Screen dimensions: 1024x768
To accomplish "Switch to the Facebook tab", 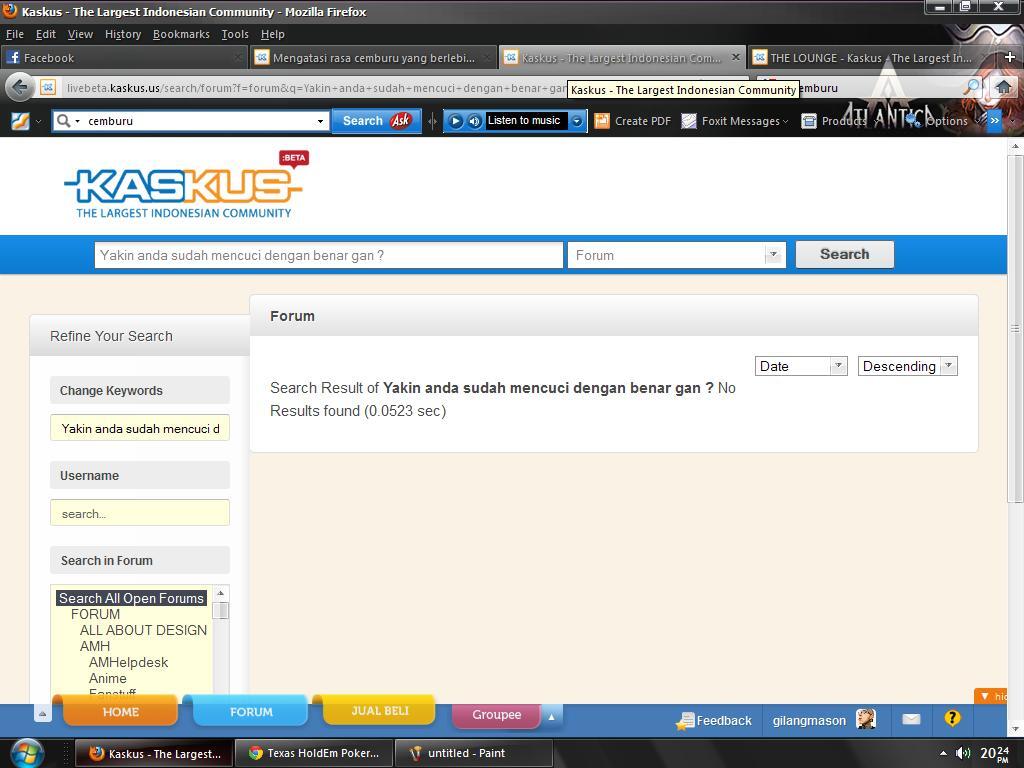I will 124,57.
